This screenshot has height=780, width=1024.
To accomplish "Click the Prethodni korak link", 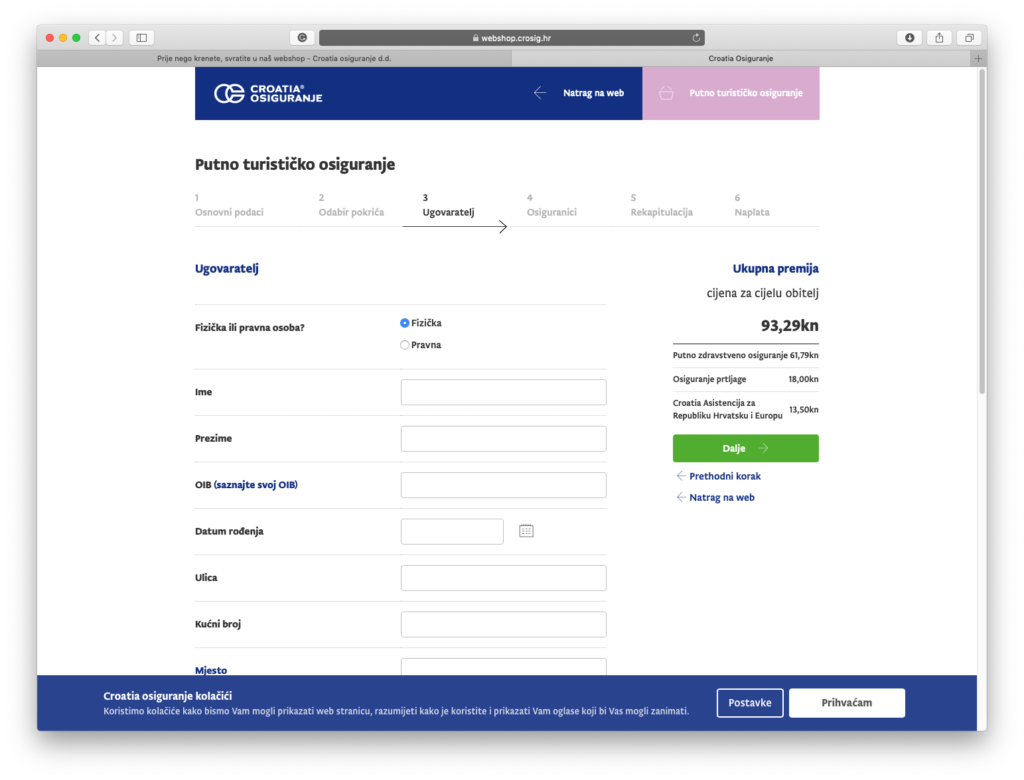I will tap(724, 476).
